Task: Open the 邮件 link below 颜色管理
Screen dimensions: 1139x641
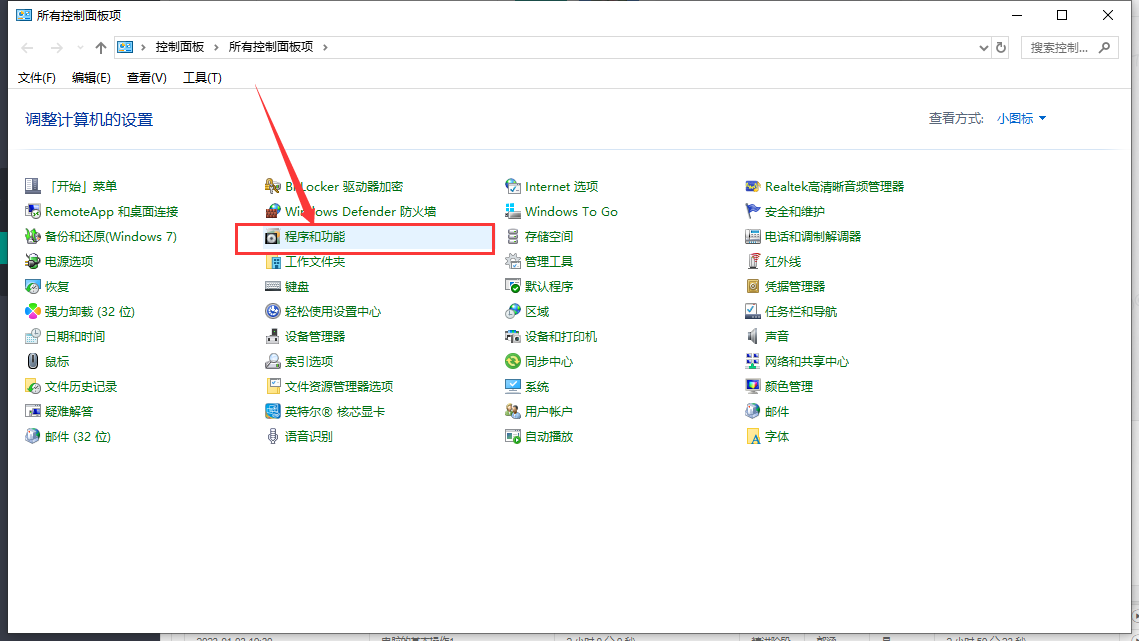Action: [777, 411]
